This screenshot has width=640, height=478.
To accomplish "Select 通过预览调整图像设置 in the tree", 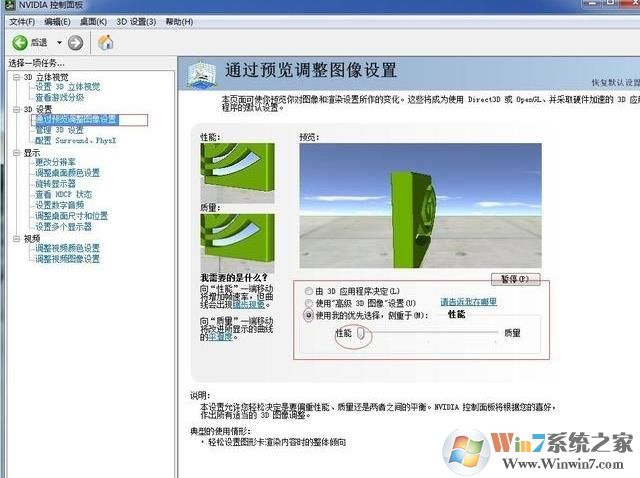I will click(77, 120).
